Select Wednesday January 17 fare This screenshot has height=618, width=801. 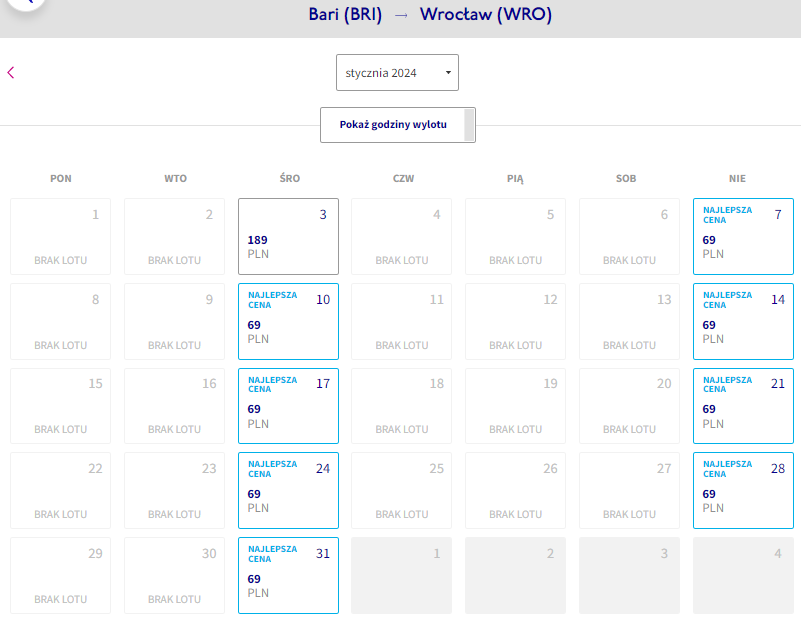(x=288, y=406)
